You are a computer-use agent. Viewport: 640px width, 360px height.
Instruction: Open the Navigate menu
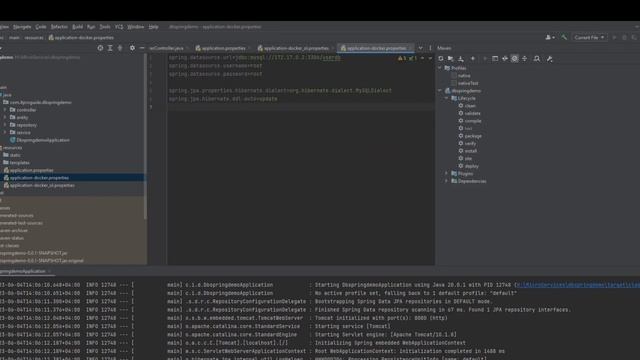(x=22, y=27)
